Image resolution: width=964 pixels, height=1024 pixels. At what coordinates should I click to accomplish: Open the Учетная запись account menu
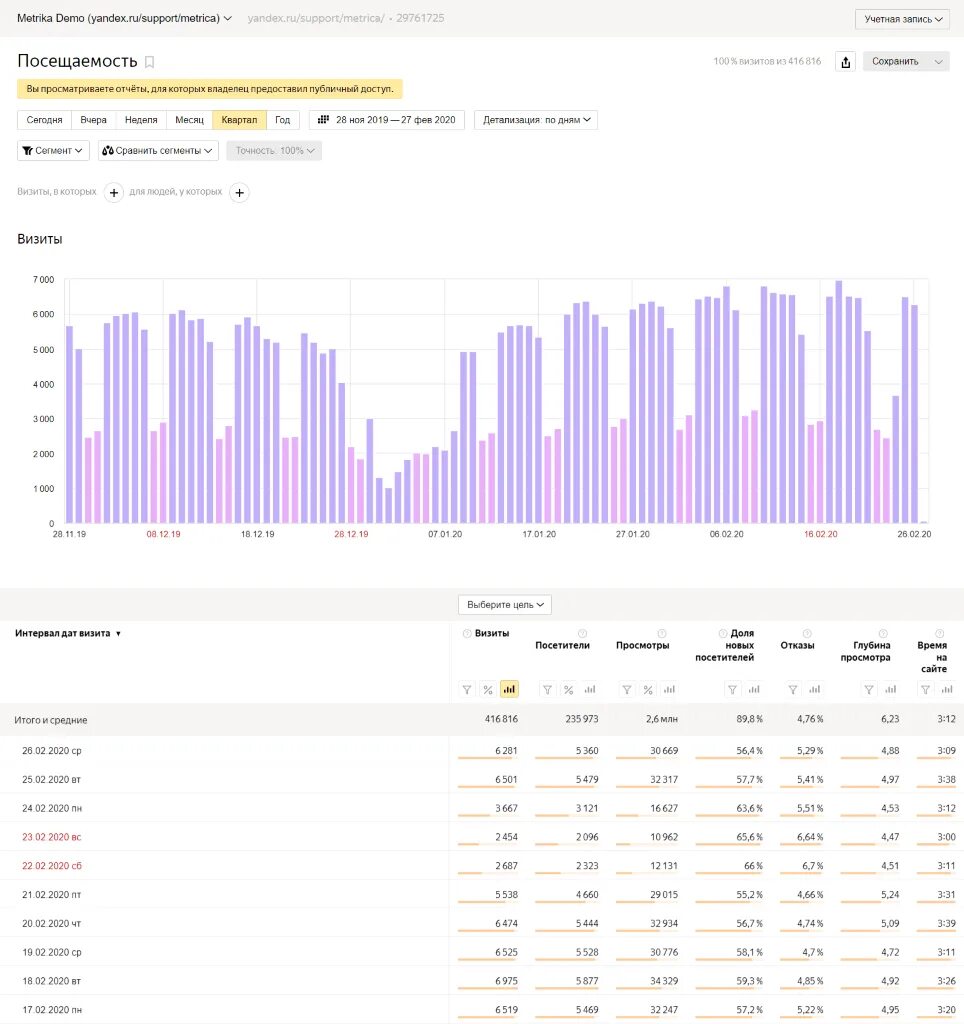902,19
